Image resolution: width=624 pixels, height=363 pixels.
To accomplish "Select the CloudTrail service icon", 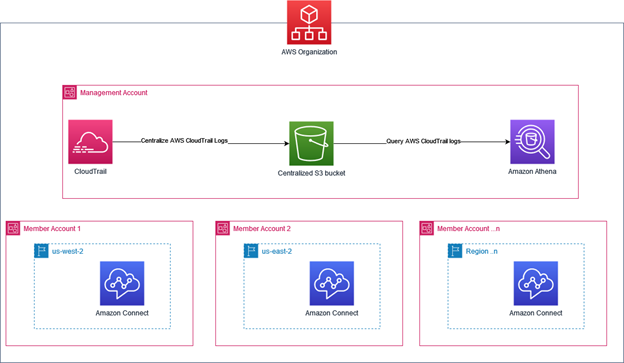I will (90, 142).
